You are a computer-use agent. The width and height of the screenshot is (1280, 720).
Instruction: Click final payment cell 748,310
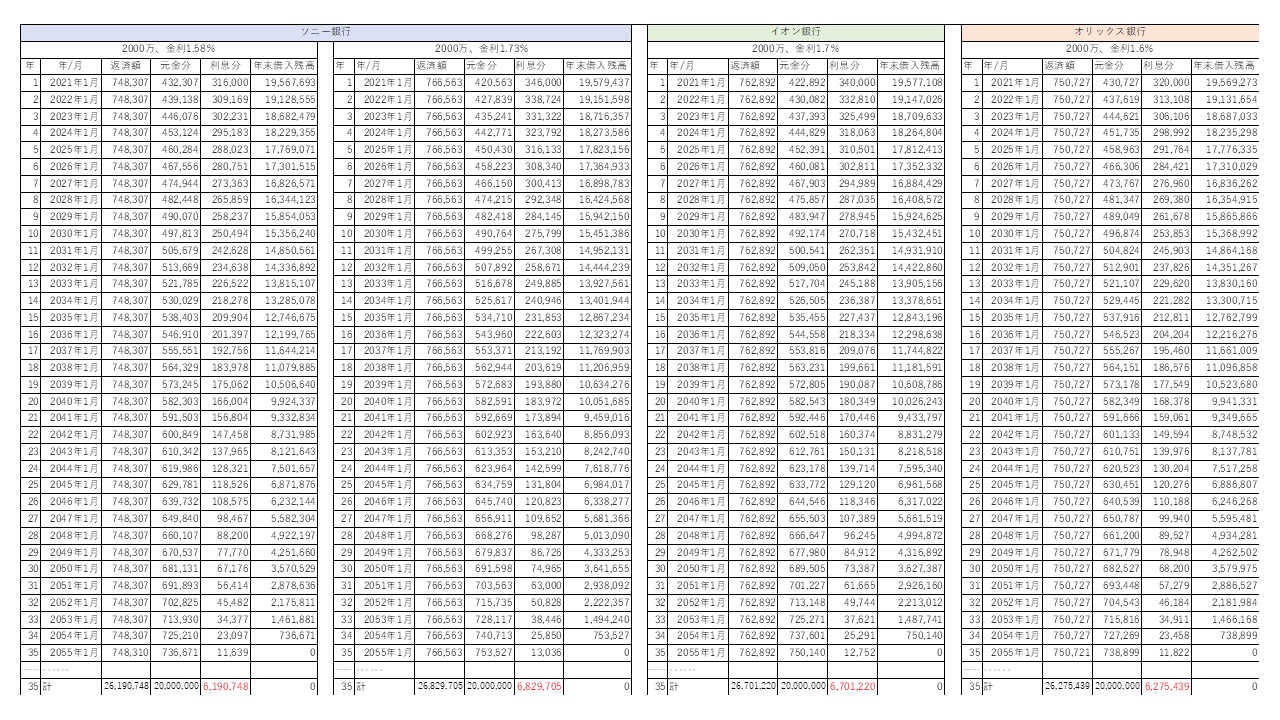coord(126,653)
